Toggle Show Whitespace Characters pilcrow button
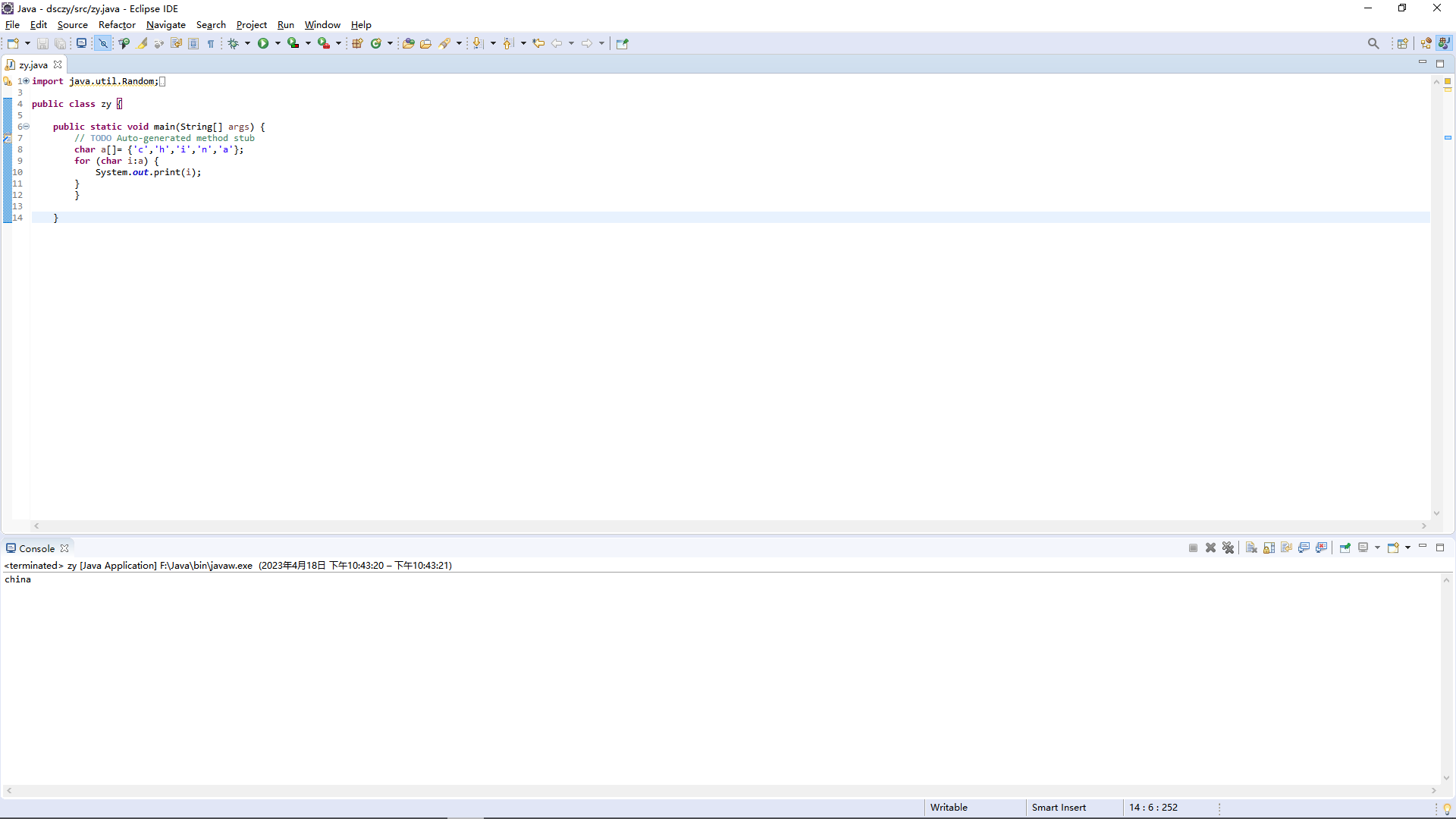The height and width of the screenshot is (819, 1456). 211,43
